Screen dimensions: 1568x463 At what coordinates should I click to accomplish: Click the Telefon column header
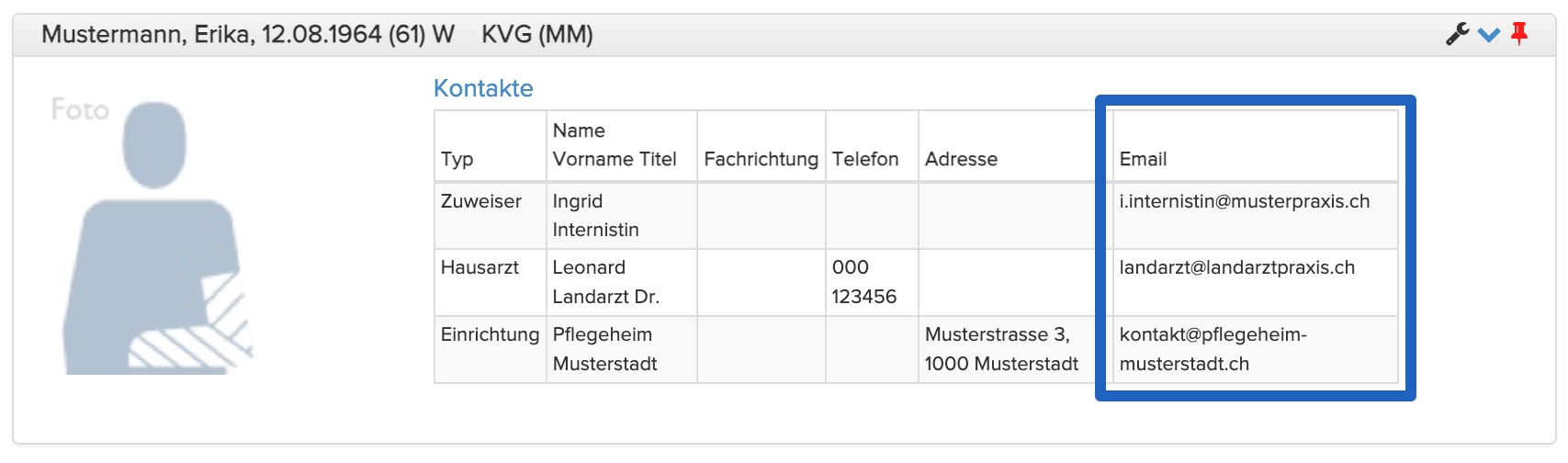point(865,159)
